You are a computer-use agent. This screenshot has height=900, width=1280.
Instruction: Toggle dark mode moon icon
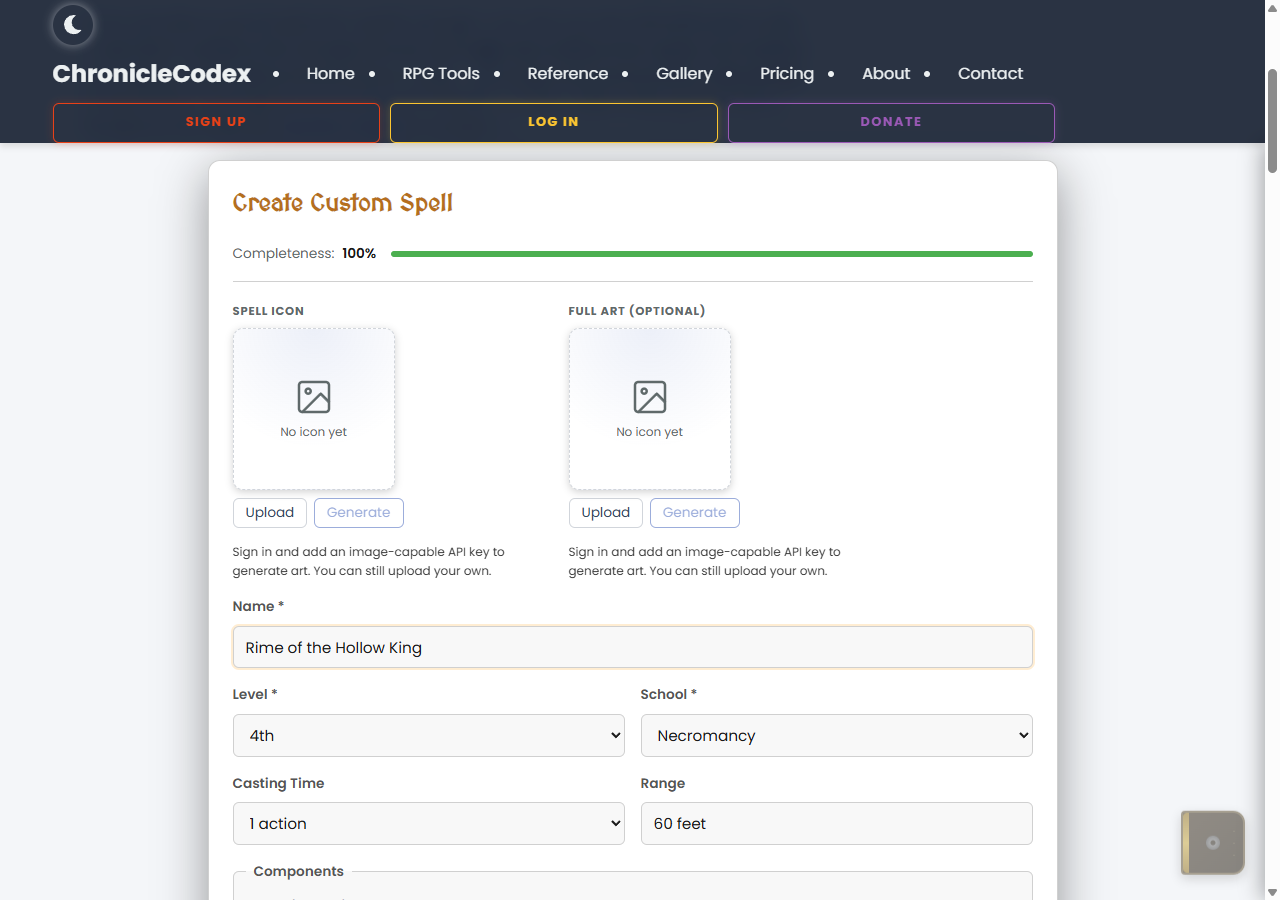point(73,25)
